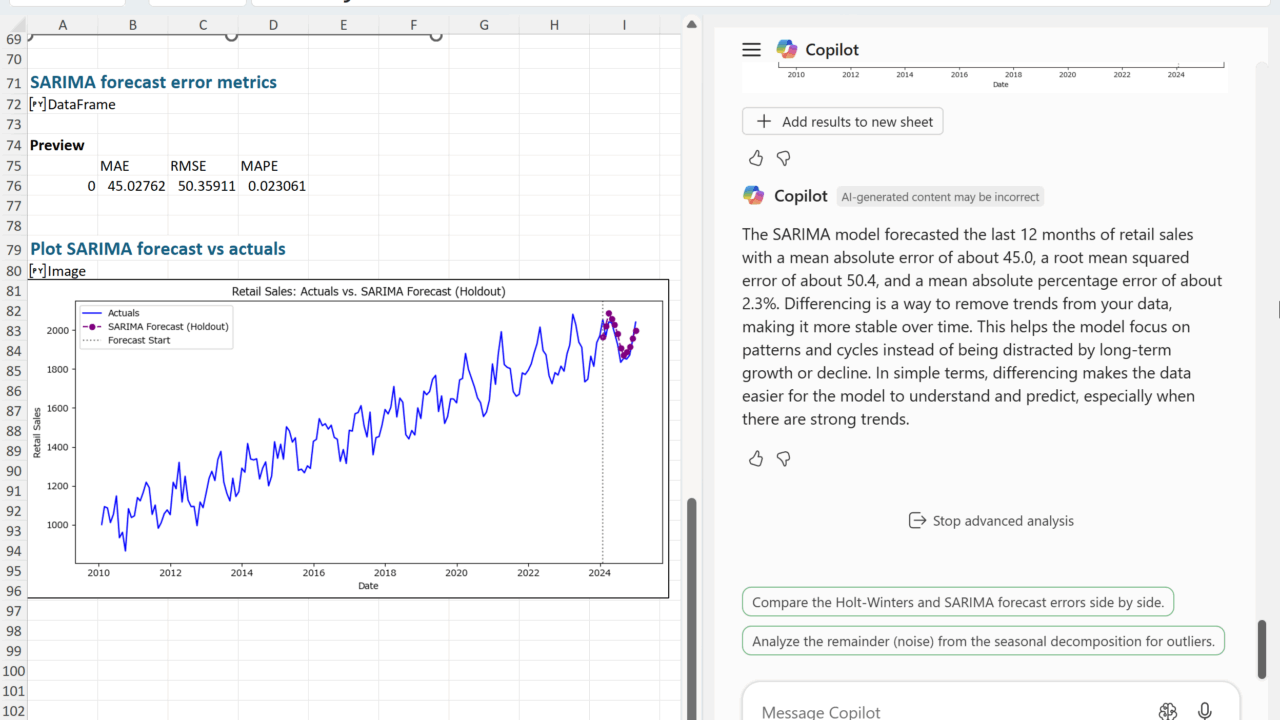Like the chart response with thumbs up

click(756, 158)
